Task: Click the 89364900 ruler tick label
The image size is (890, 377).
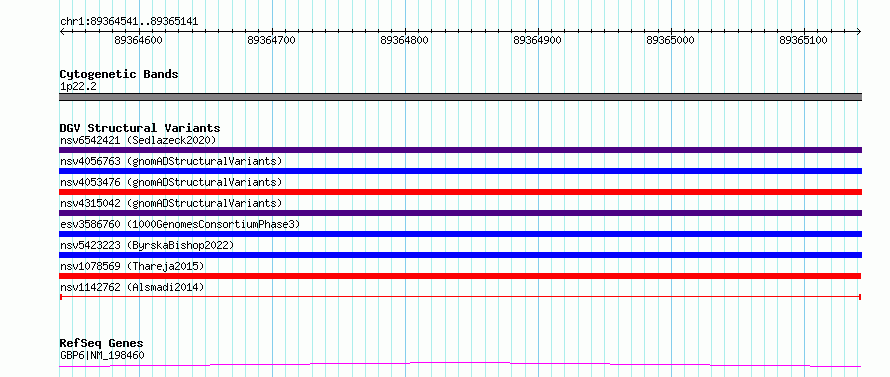Action: (x=538, y=40)
